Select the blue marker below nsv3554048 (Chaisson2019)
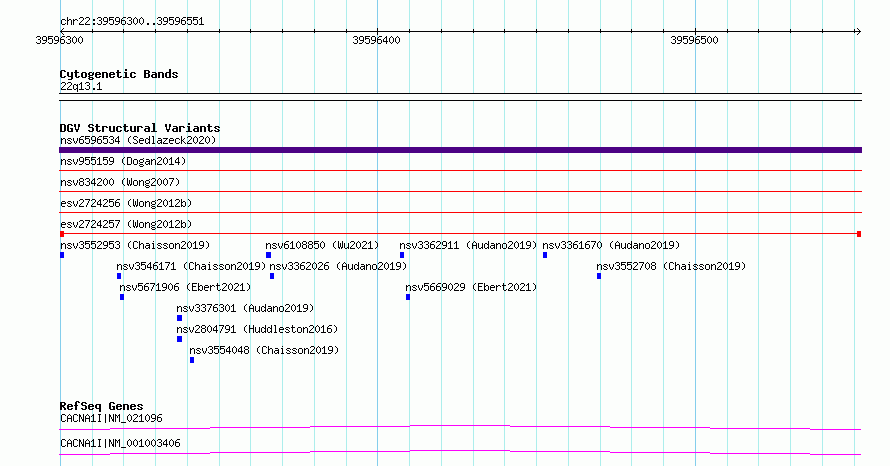The width and height of the screenshot is (890, 466). pyautogui.click(x=192, y=360)
